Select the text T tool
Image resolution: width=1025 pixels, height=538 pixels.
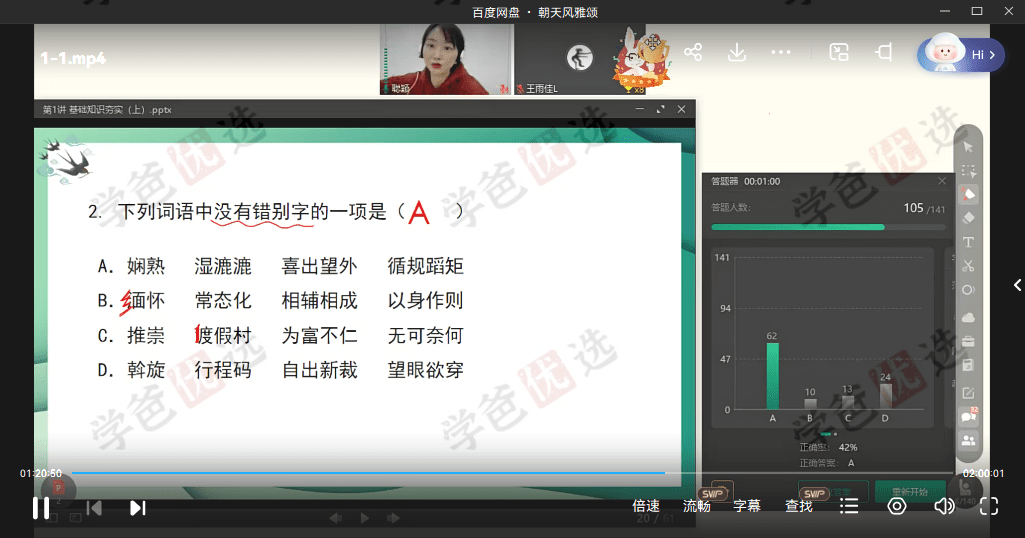coord(968,242)
